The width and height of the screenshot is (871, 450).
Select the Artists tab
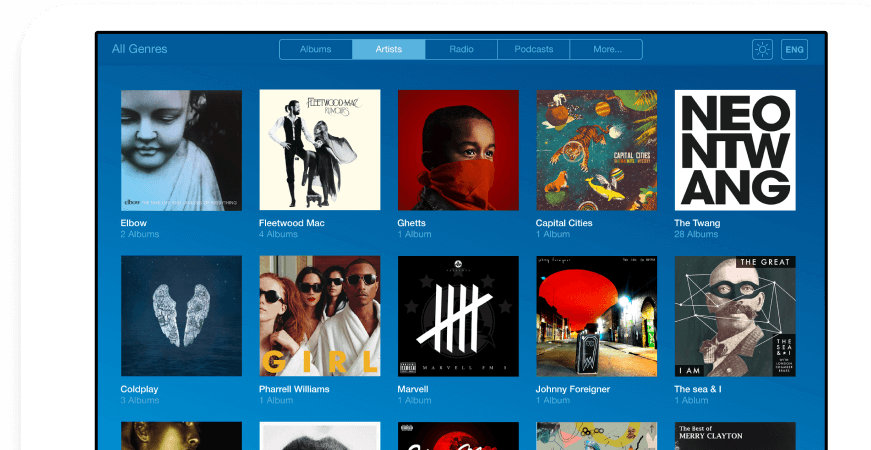(389, 49)
